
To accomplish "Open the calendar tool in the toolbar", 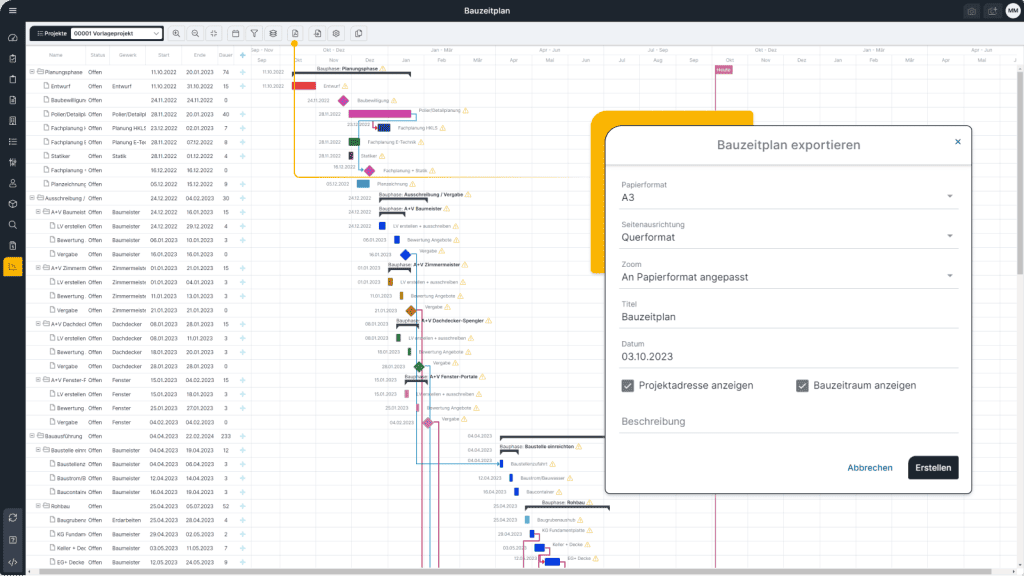I will (x=236, y=32).
